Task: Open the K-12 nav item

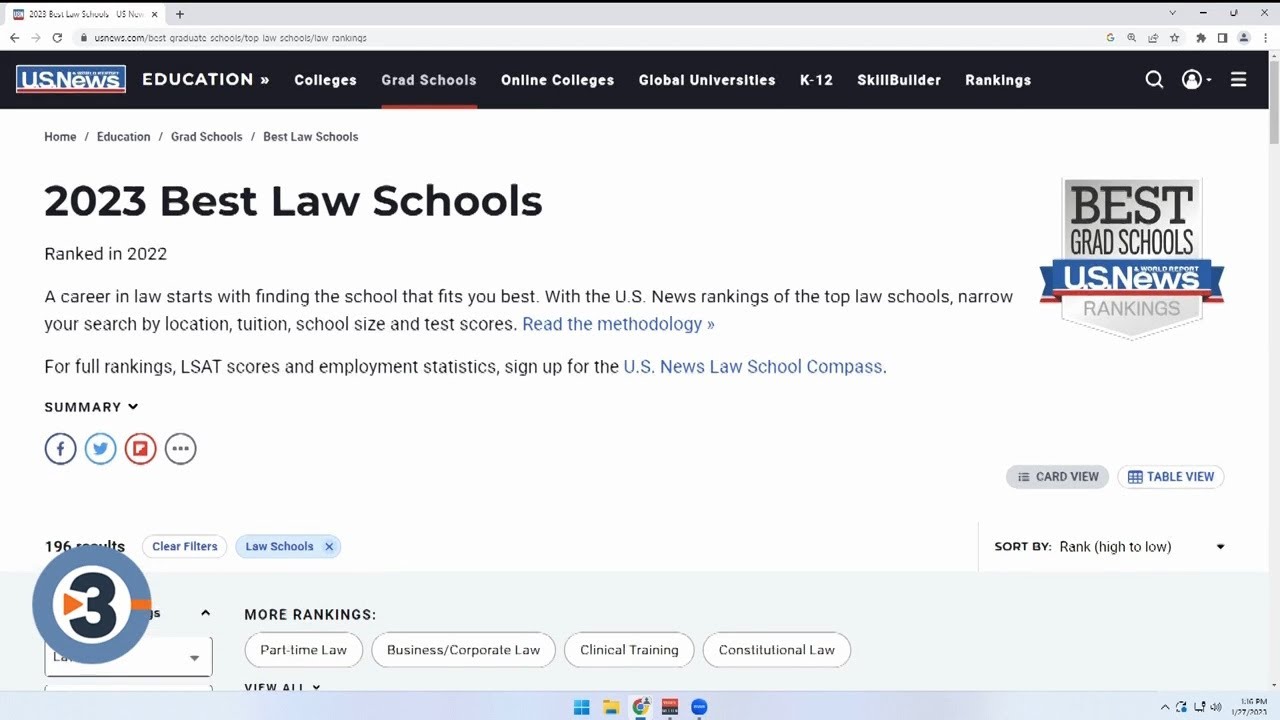Action: [816, 80]
